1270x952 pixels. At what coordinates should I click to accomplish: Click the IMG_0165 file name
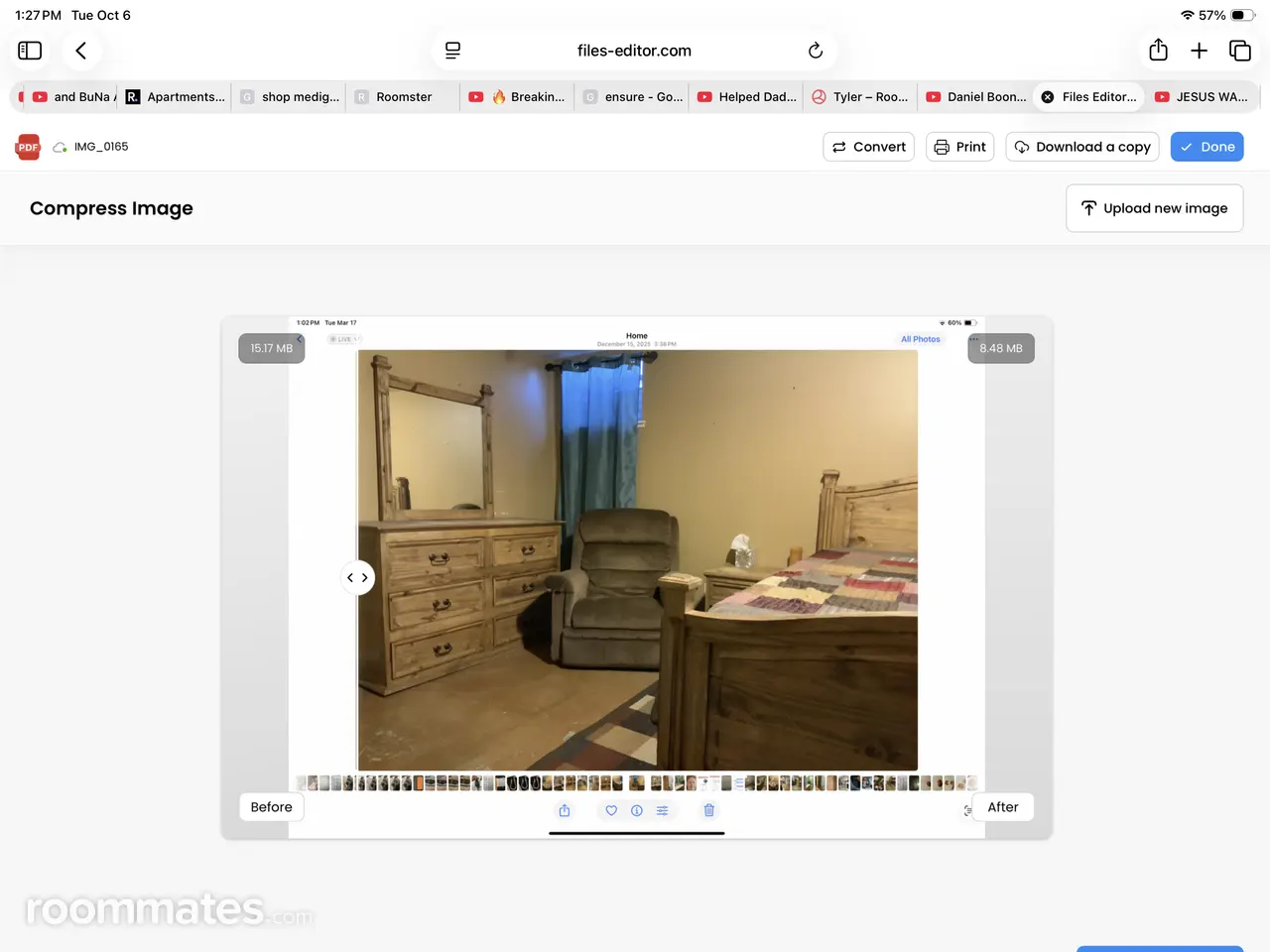click(x=101, y=147)
